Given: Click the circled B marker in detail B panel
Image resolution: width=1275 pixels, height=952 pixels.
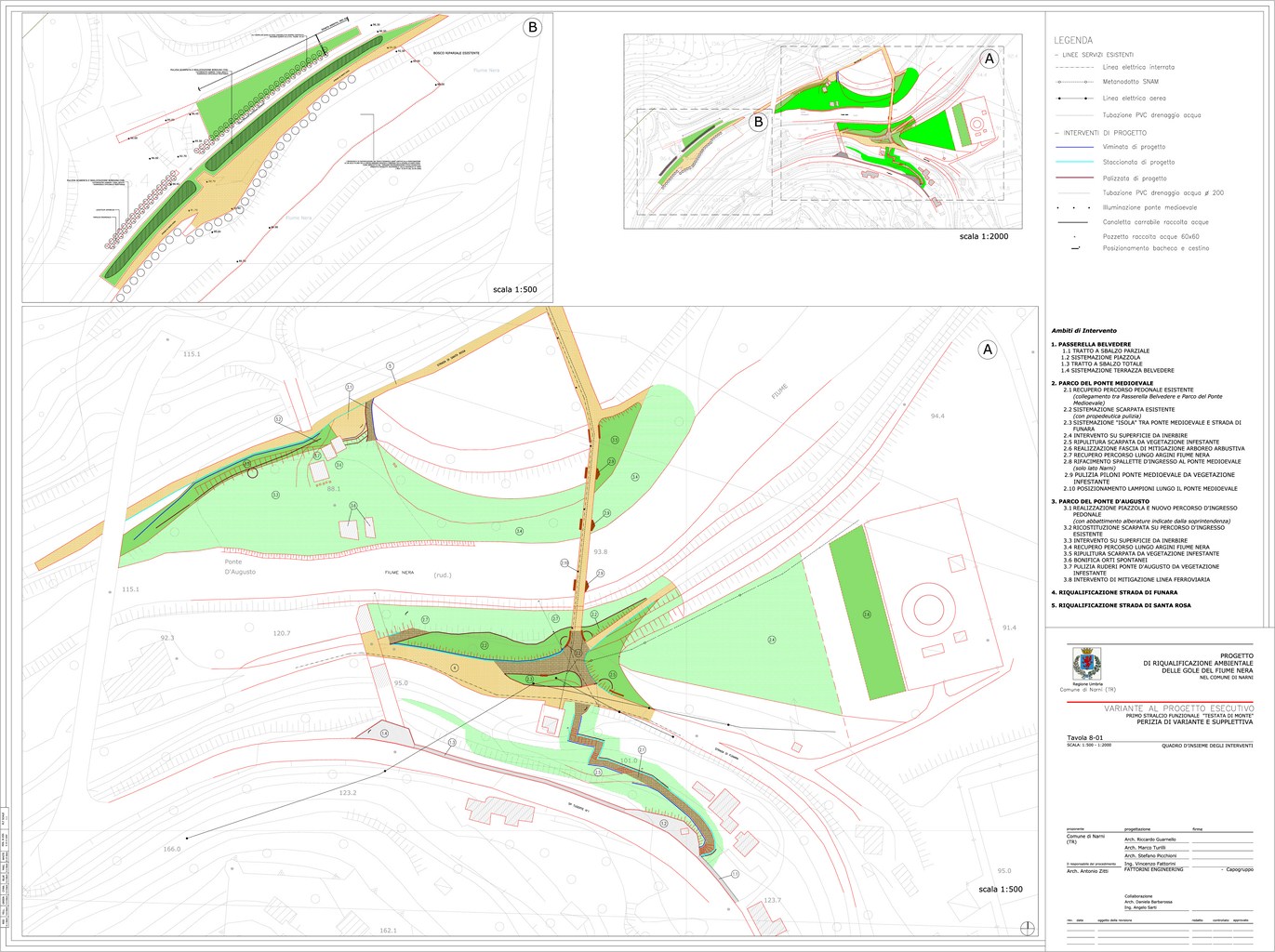Looking at the screenshot, I should (532, 27).
